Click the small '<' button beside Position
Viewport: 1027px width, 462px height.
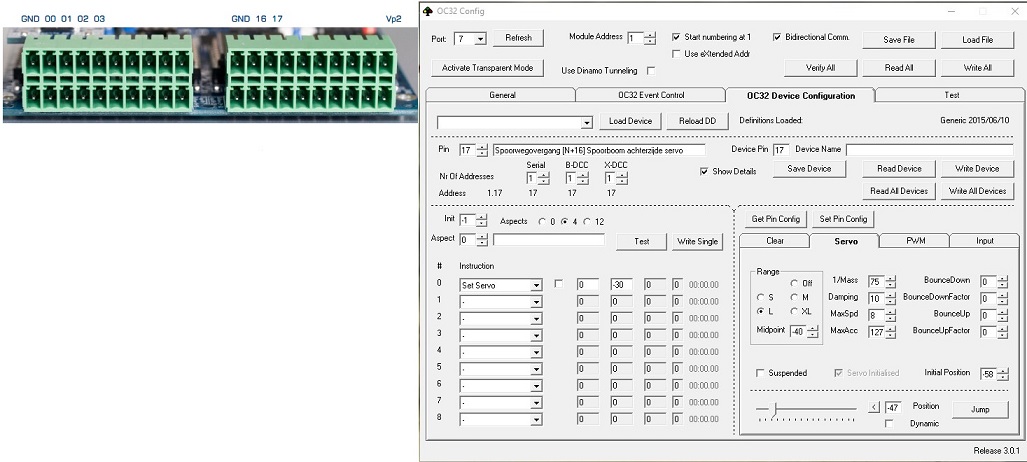pos(872,407)
